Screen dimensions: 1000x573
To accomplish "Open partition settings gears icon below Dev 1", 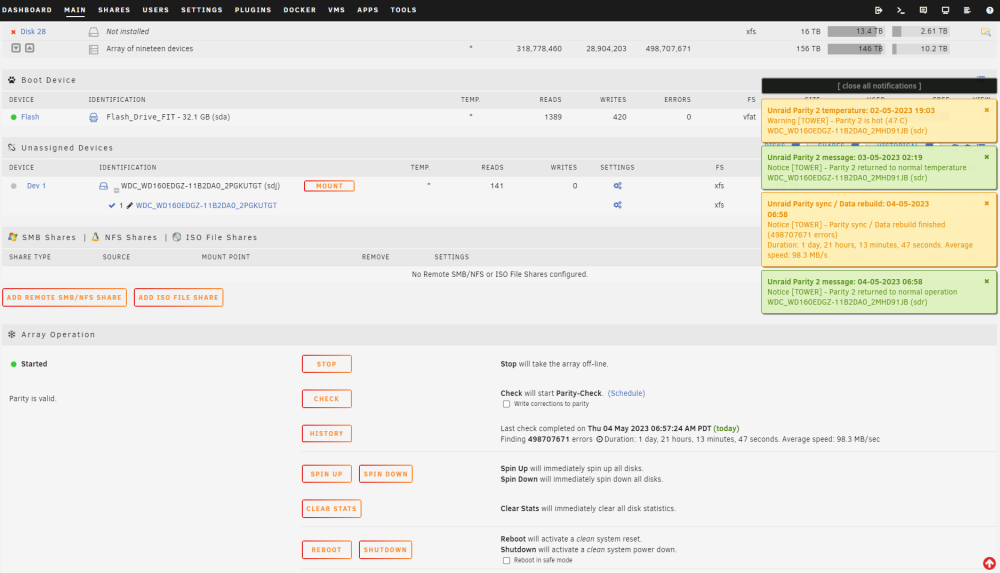I will [x=617, y=205].
